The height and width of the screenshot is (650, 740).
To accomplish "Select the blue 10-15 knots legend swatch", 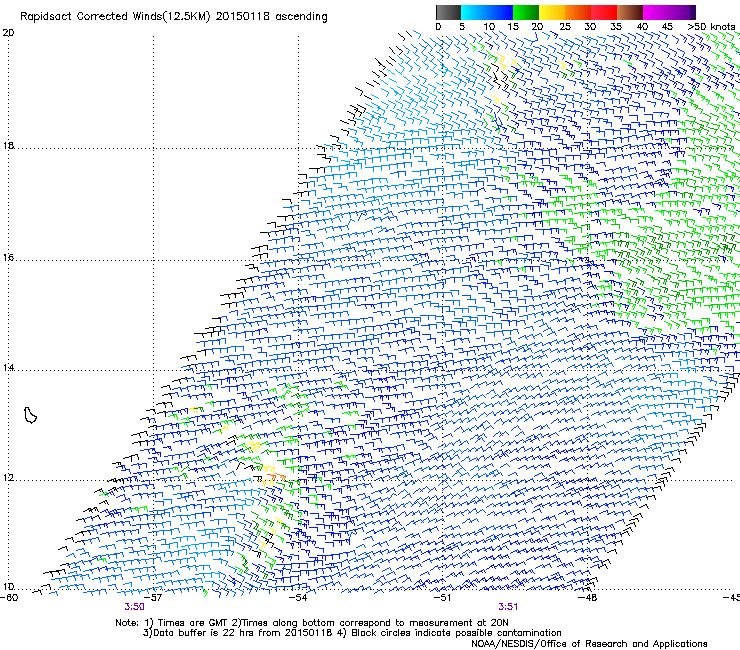I will click(x=500, y=12).
